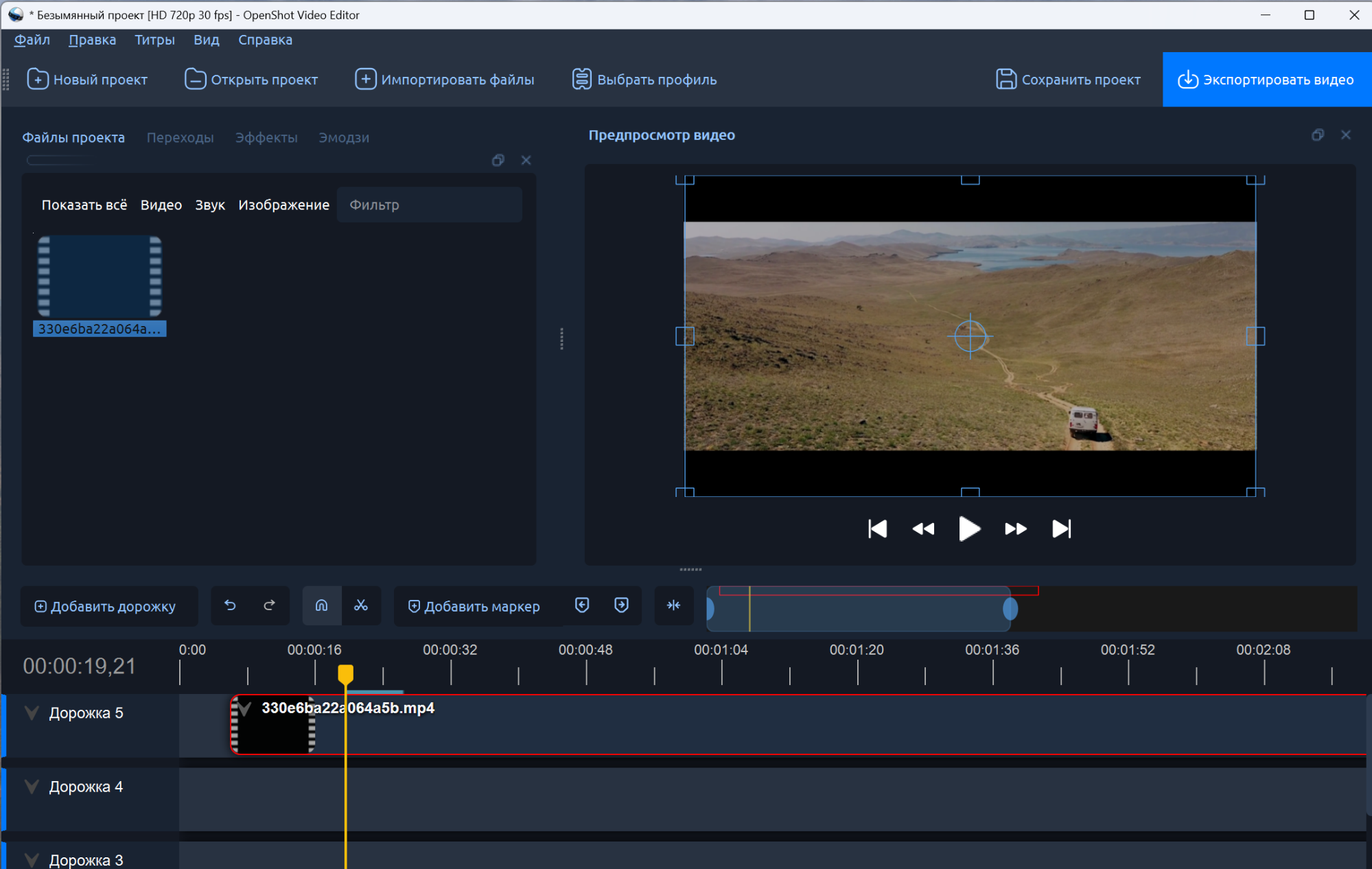Click the New Project plus icon
Screen dimensions: 1372x869
38,80
